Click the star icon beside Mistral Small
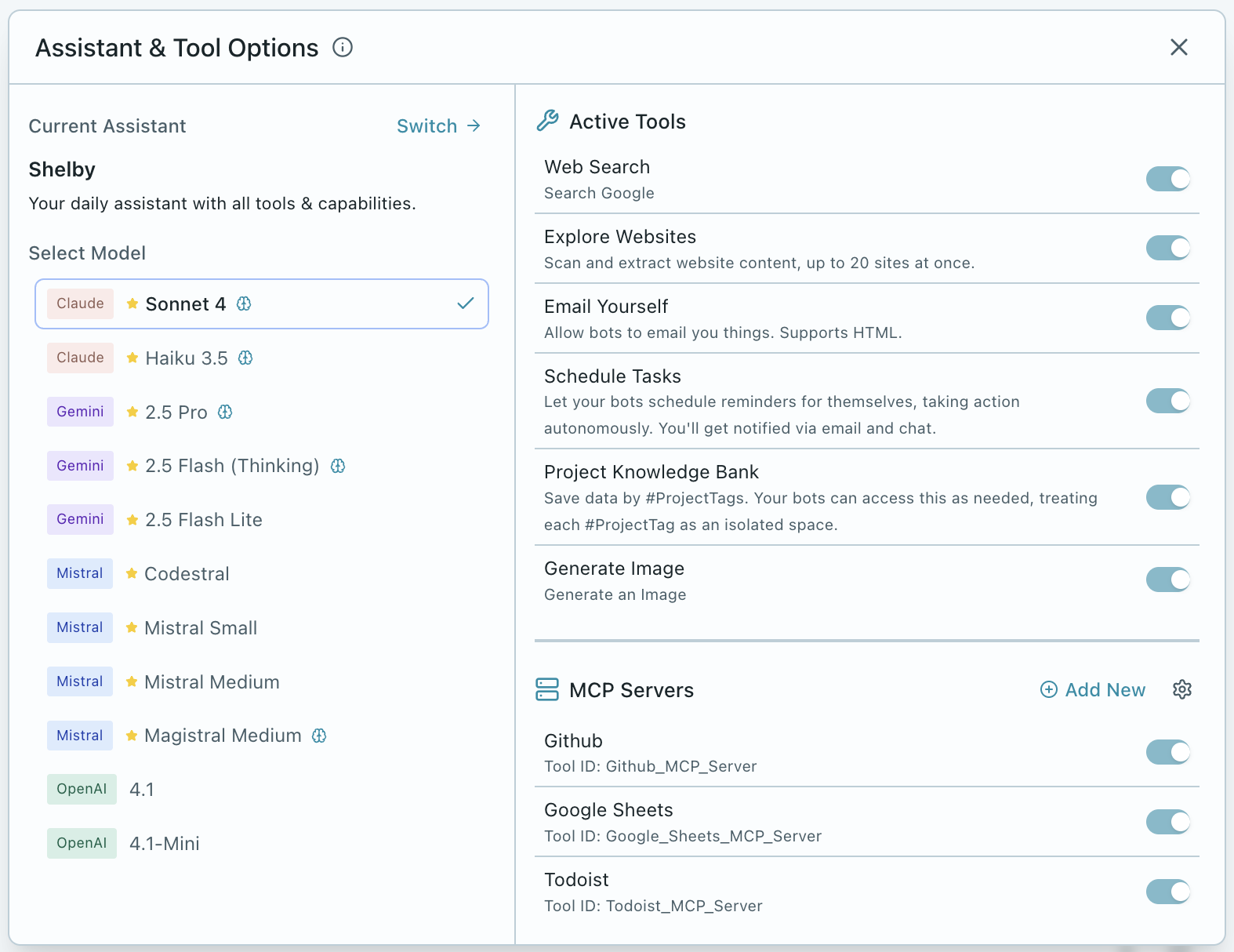Viewport: 1234px width, 952px height. click(x=132, y=627)
